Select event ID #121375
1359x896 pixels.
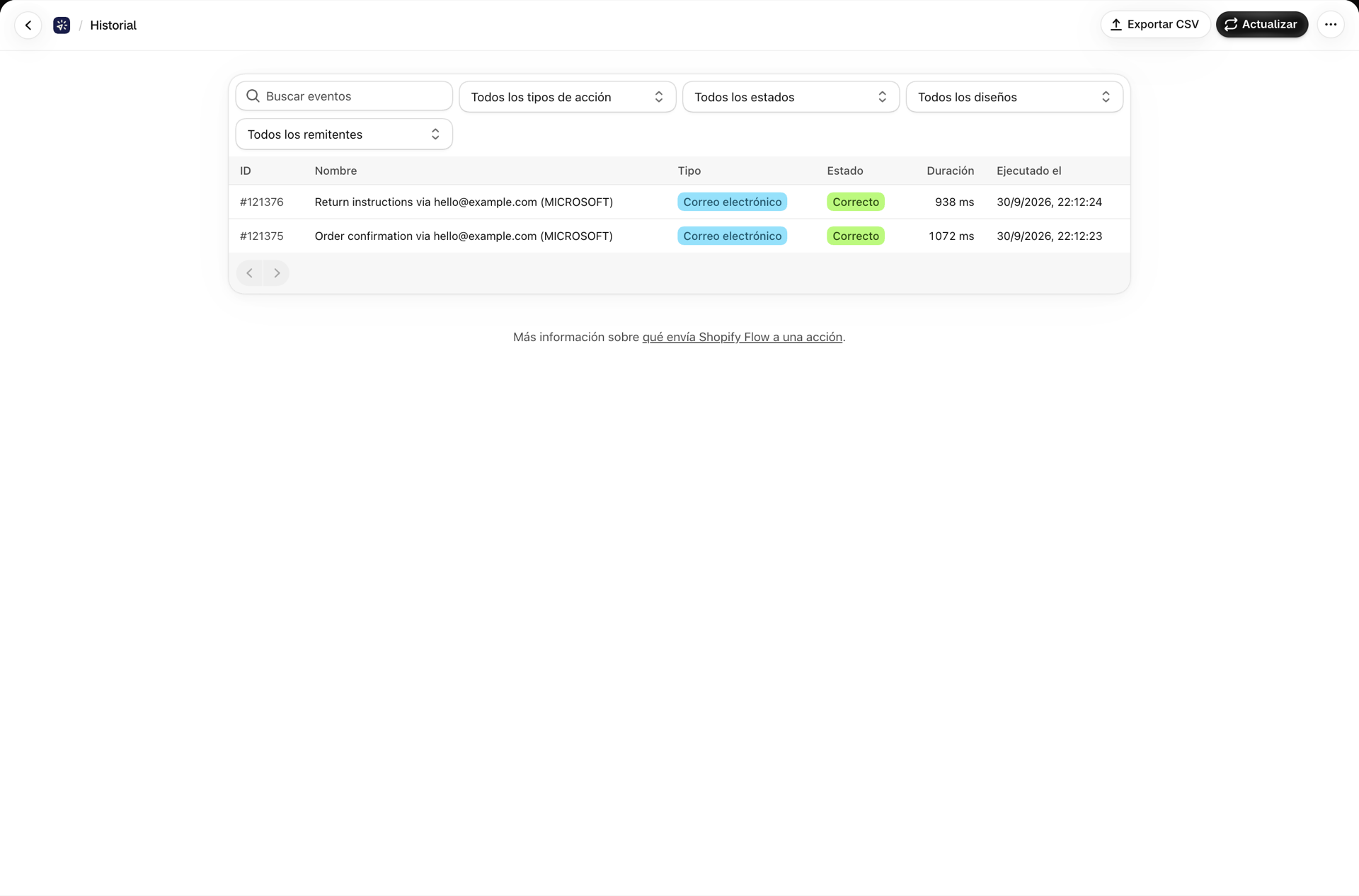[262, 236]
